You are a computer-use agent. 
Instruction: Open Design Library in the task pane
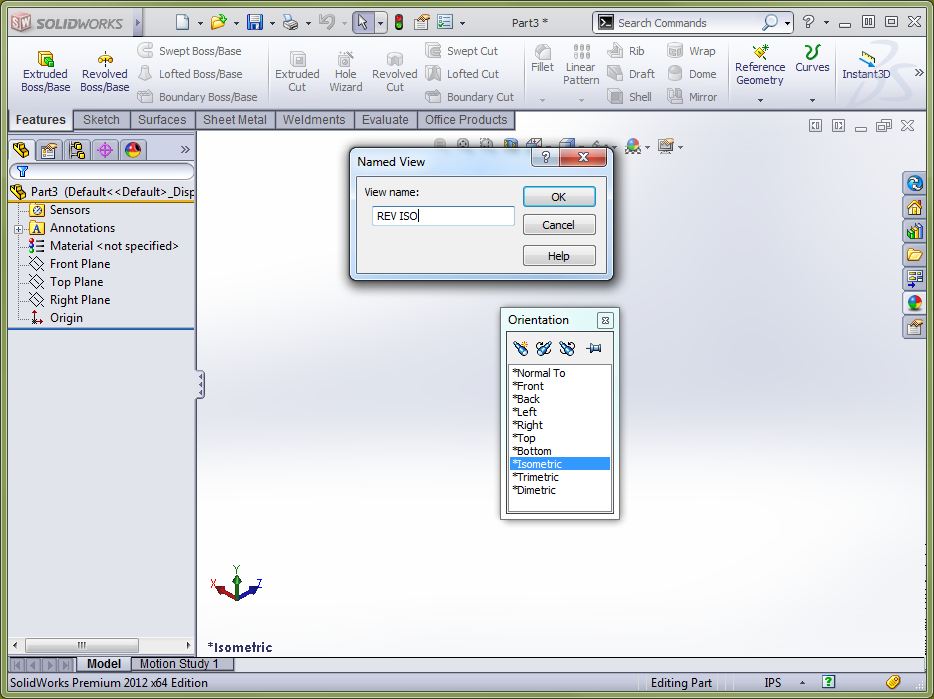914,231
